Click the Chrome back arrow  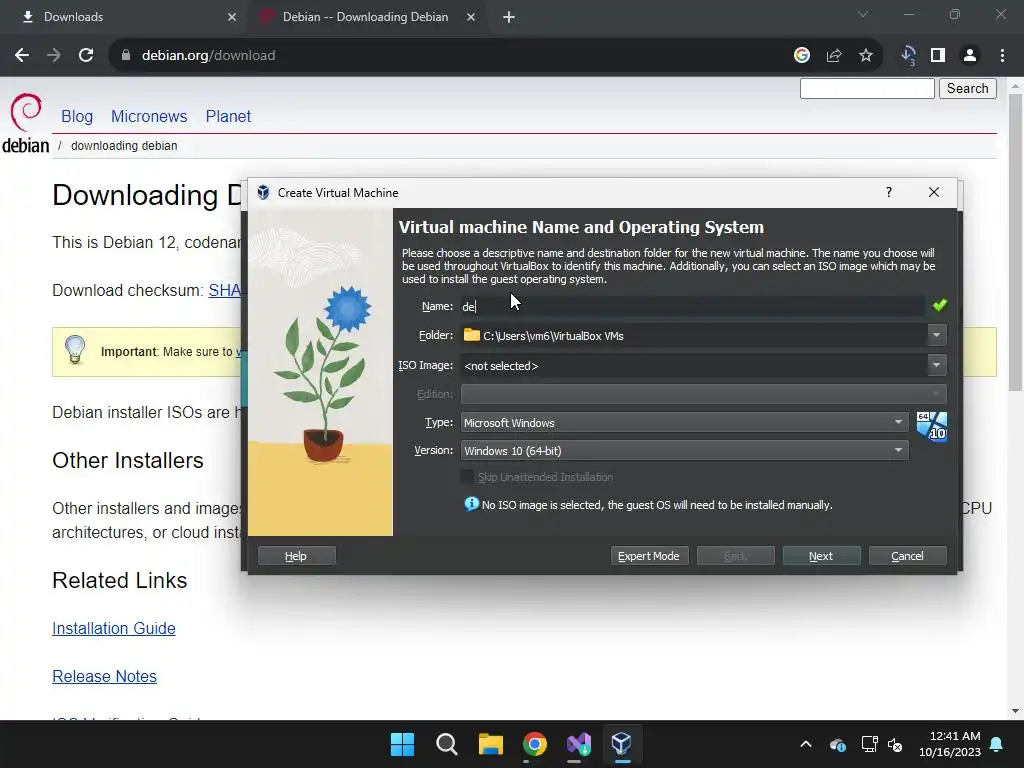click(x=22, y=56)
